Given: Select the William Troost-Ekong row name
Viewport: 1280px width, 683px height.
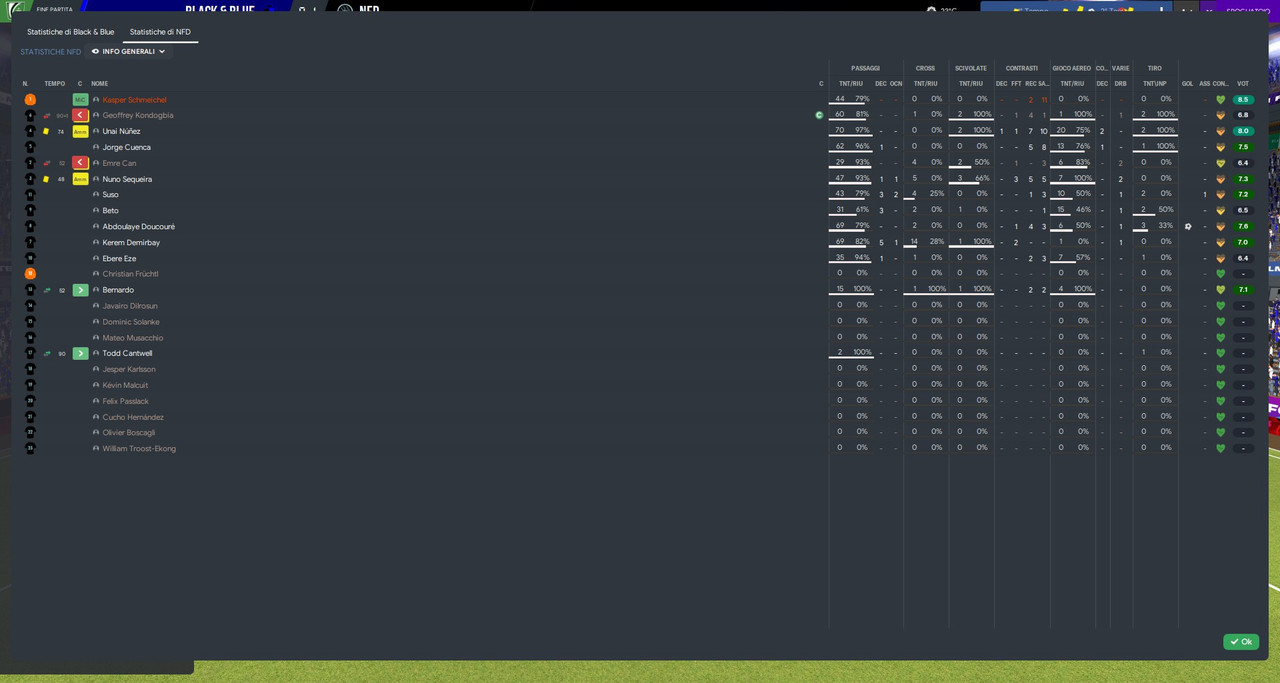Looking at the screenshot, I should coord(139,449).
